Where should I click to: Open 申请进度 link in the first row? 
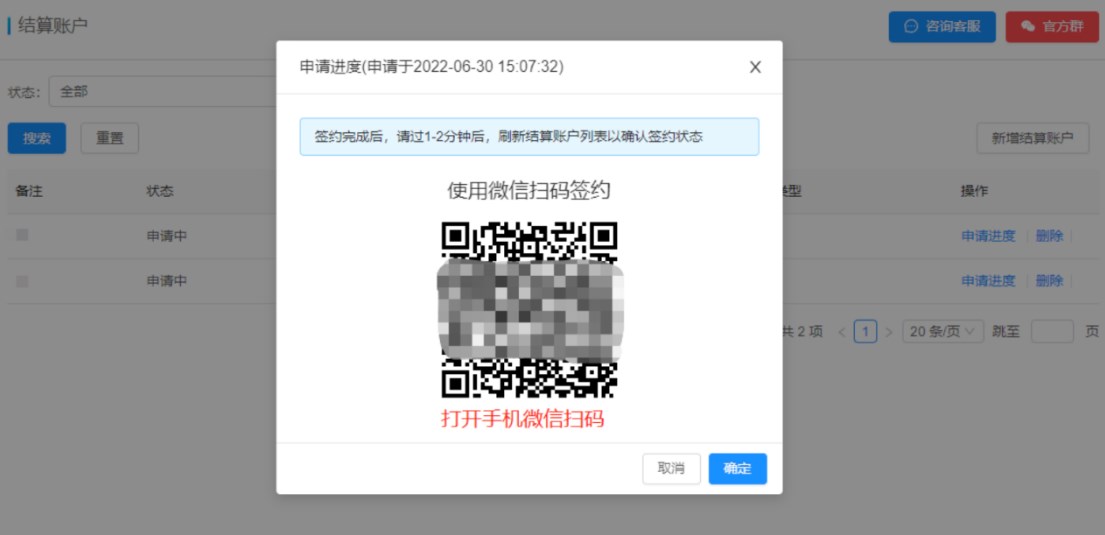(x=988, y=236)
